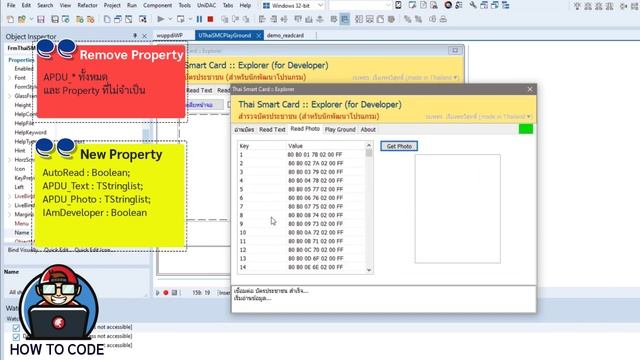
Task: Click the Run without debugging icon
Action: 180,19
